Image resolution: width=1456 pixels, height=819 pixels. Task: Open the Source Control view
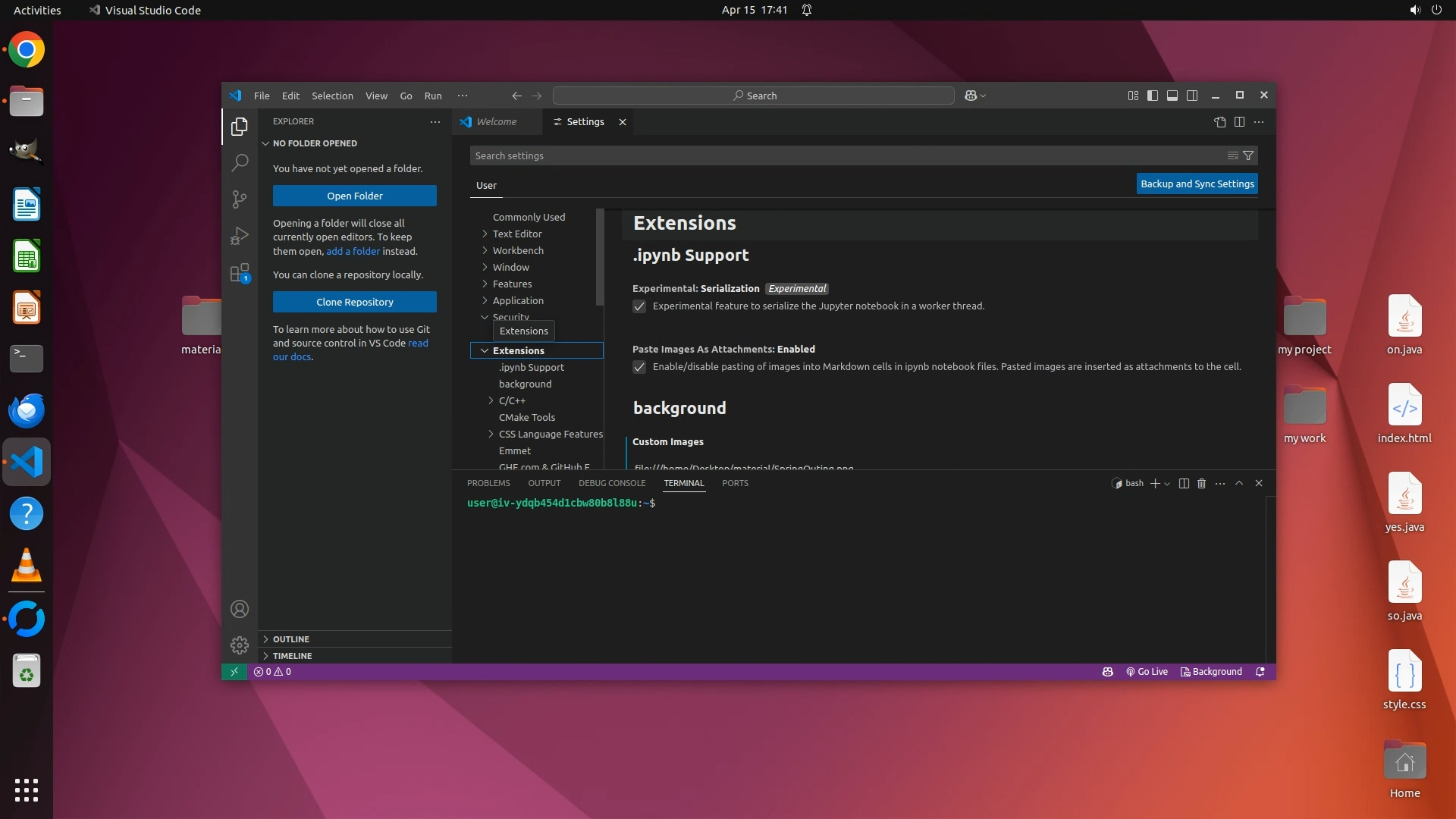[x=240, y=199]
